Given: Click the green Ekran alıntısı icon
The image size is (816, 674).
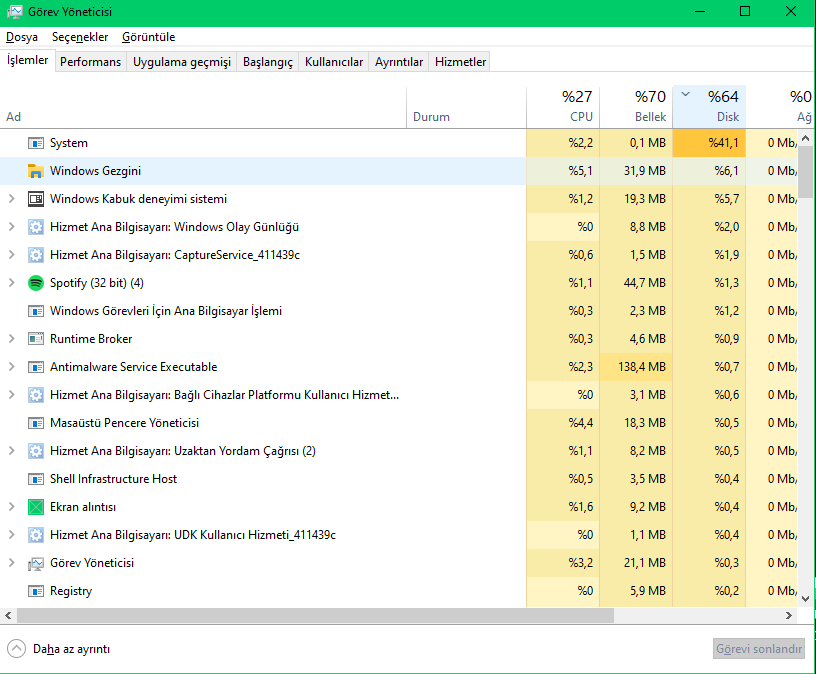Looking at the screenshot, I should click(x=35, y=507).
